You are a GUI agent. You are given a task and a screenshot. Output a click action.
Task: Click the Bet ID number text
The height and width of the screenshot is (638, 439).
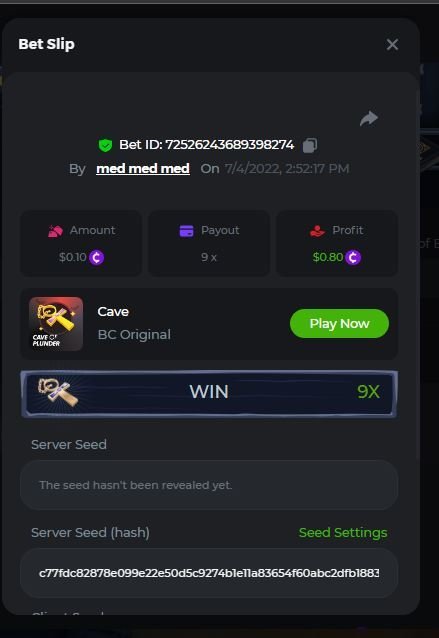(x=230, y=145)
